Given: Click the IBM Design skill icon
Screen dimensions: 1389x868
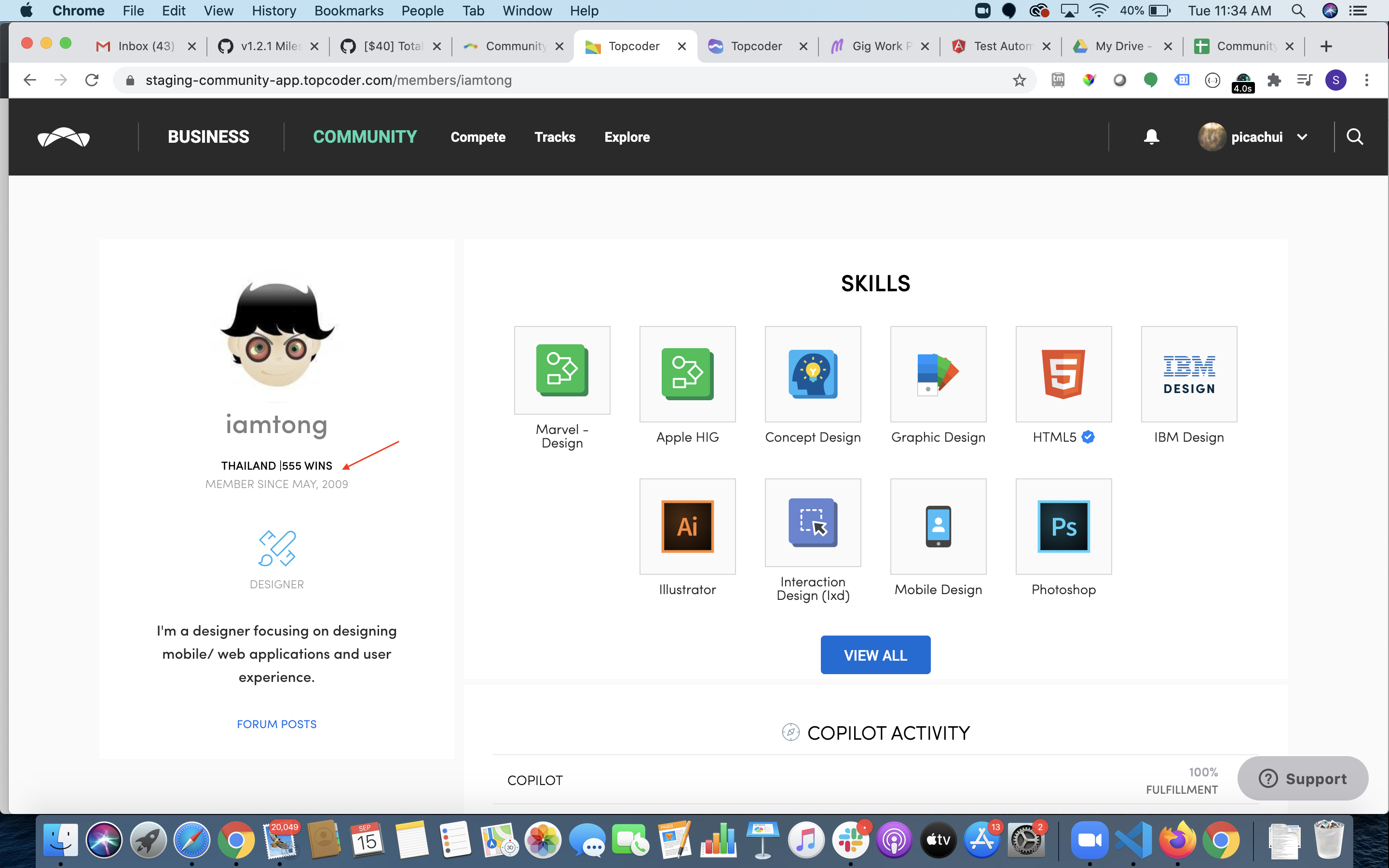Looking at the screenshot, I should coord(1189,374).
